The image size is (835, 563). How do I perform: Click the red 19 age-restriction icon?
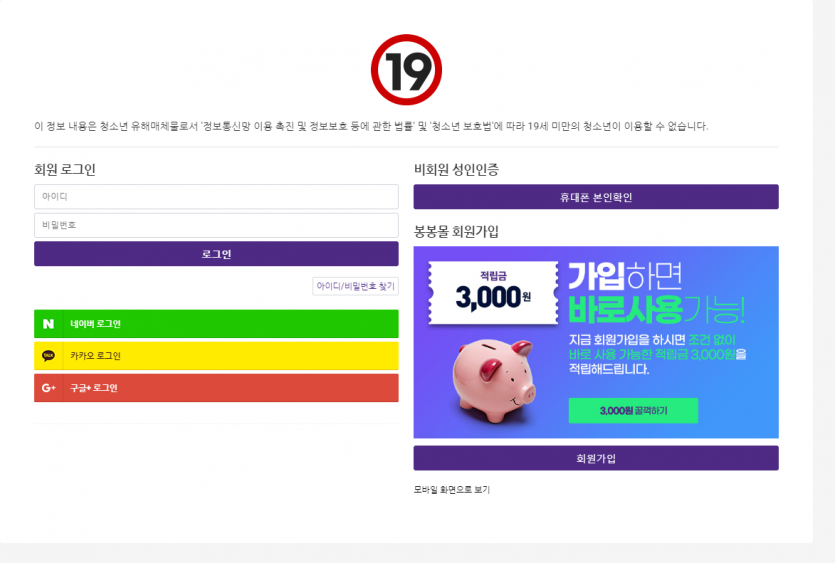[x=406, y=70]
